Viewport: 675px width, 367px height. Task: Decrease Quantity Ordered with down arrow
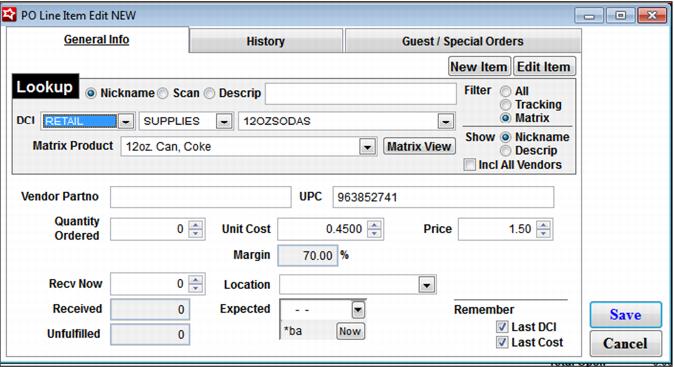pyautogui.click(x=195, y=233)
